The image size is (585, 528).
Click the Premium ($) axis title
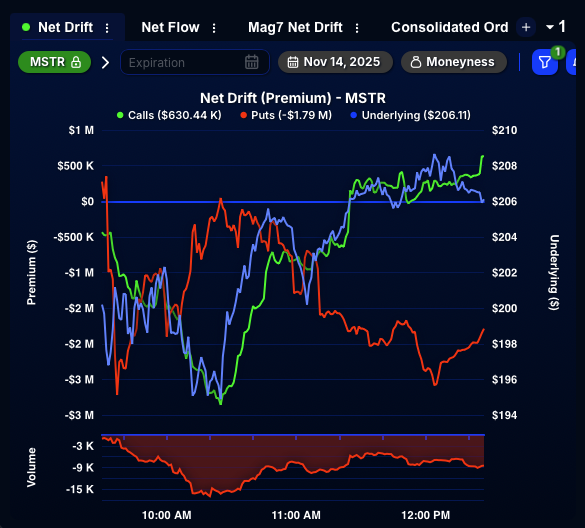coord(32,272)
